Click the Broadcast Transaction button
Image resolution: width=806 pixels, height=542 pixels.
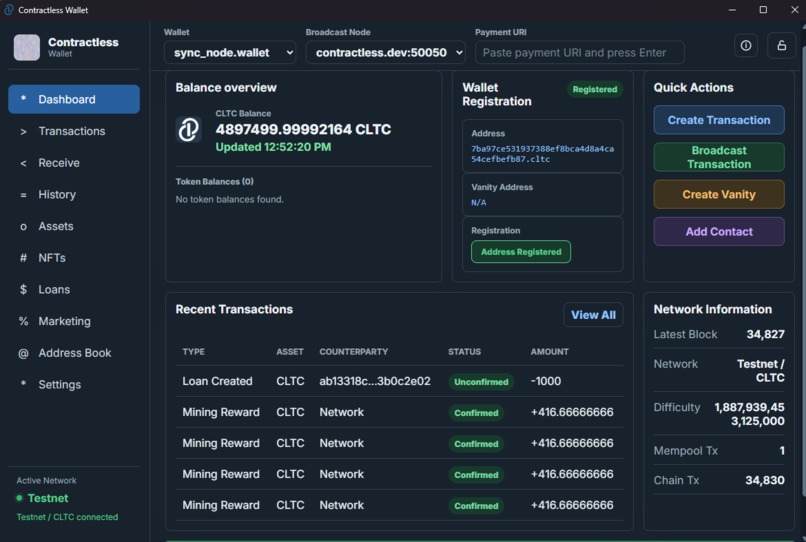click(719, 157)
